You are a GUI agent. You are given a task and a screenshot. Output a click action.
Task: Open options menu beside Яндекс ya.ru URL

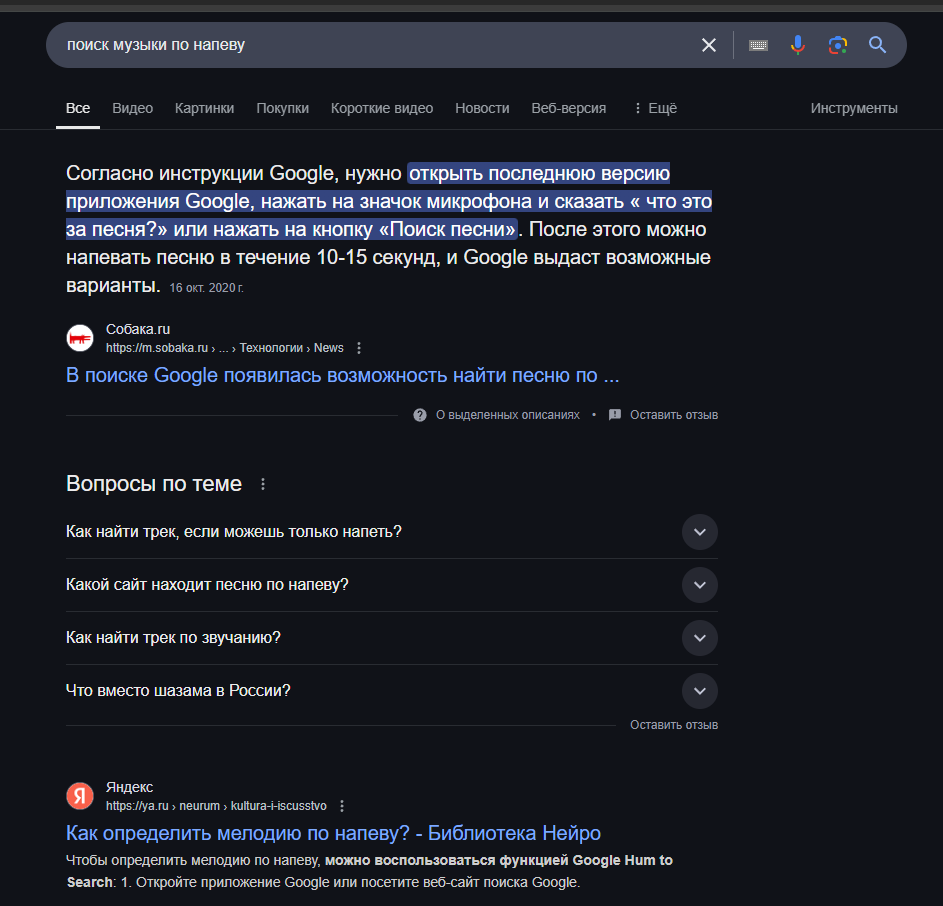(342, 806)
